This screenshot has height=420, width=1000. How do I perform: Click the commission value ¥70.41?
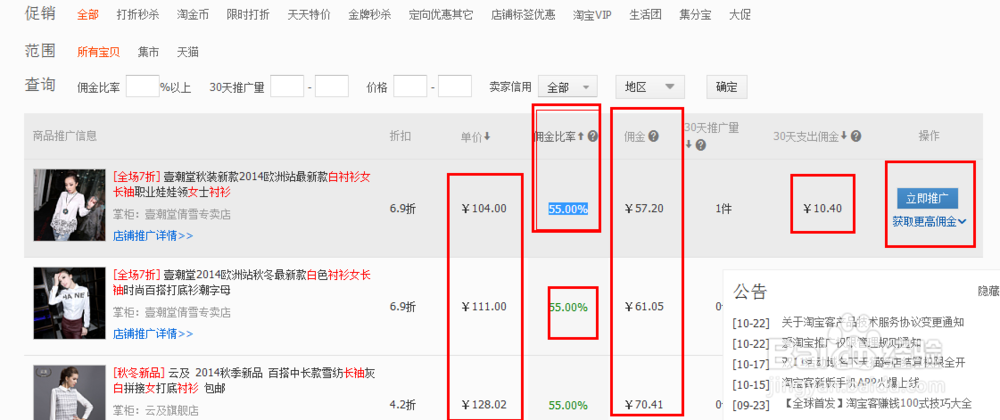click(644, 405)
